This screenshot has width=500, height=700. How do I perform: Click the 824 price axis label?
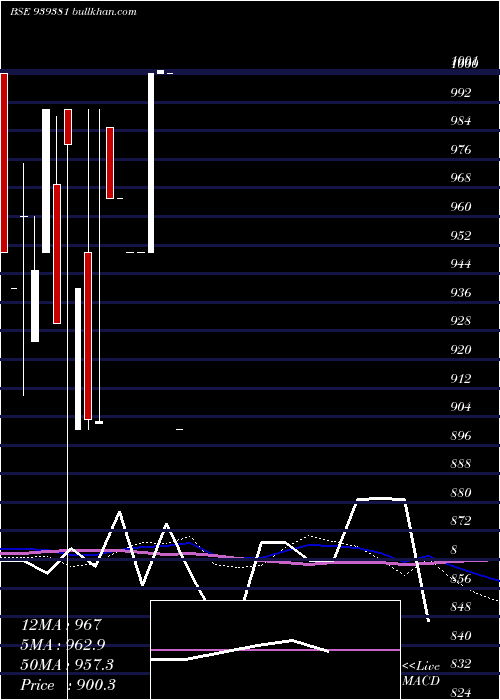(461, 693)
